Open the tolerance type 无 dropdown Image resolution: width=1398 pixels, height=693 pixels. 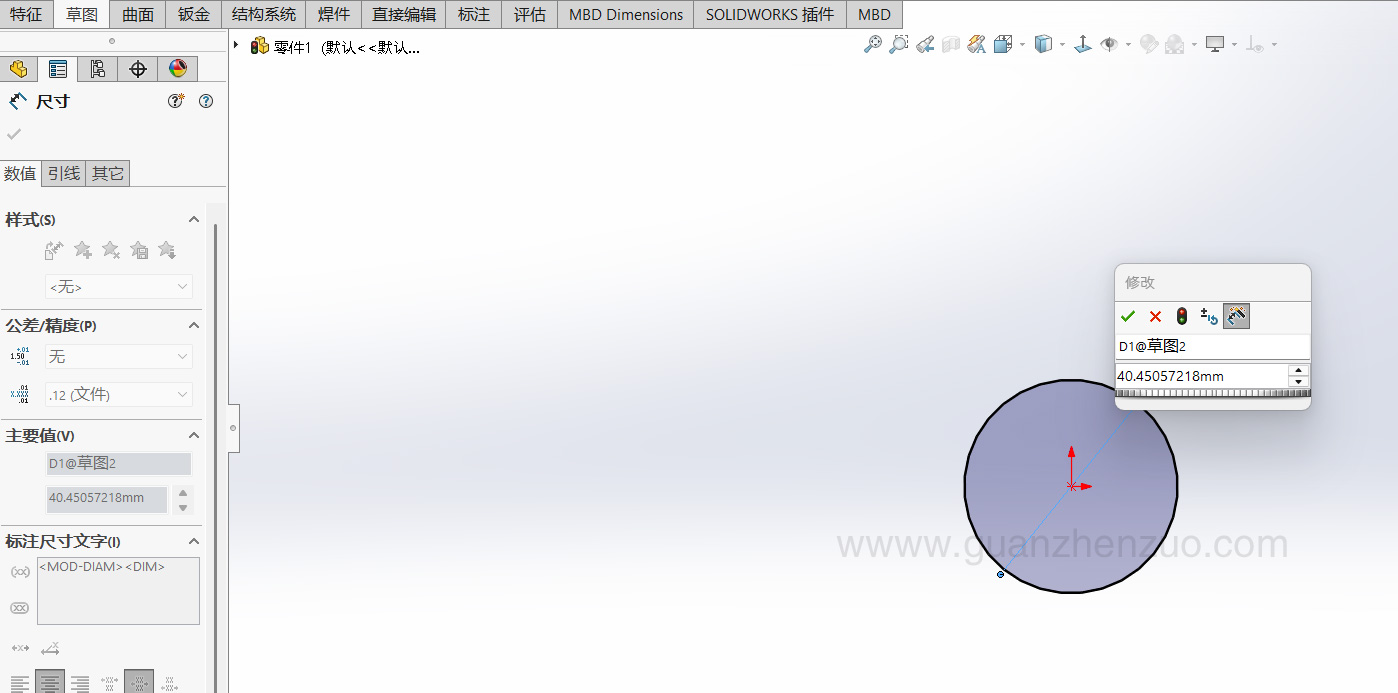(x=119, y=356)
